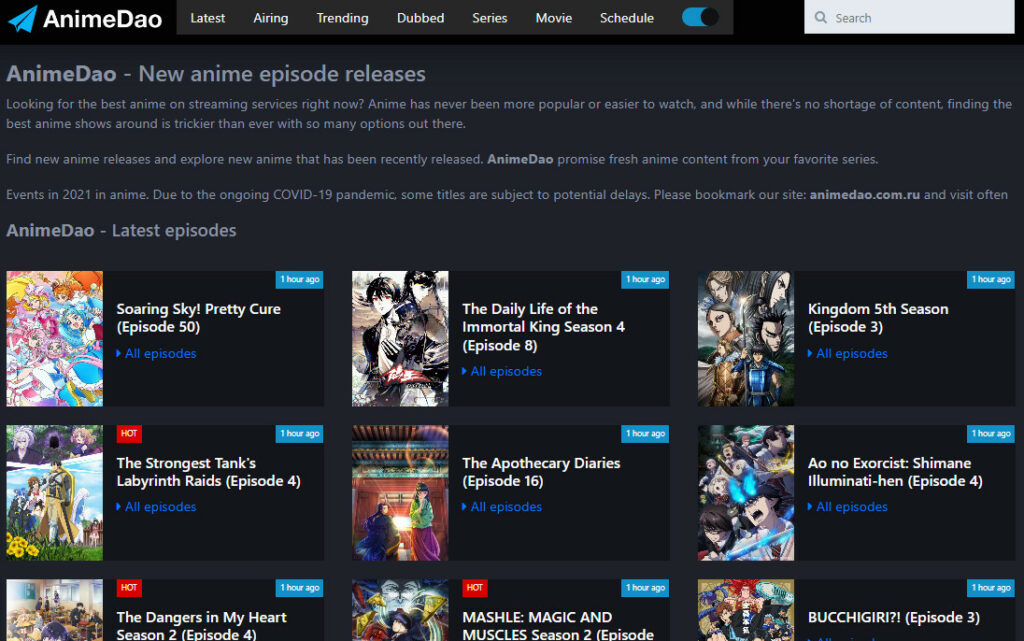This screenshot has height=641, width=1024.
Task: Click the AnimeDao site title text
Action: 103,19
